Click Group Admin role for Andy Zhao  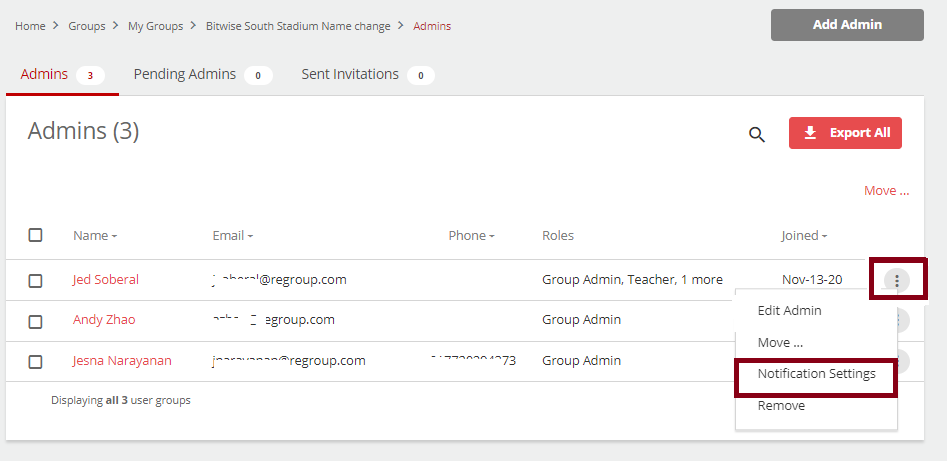click(581, 320)
